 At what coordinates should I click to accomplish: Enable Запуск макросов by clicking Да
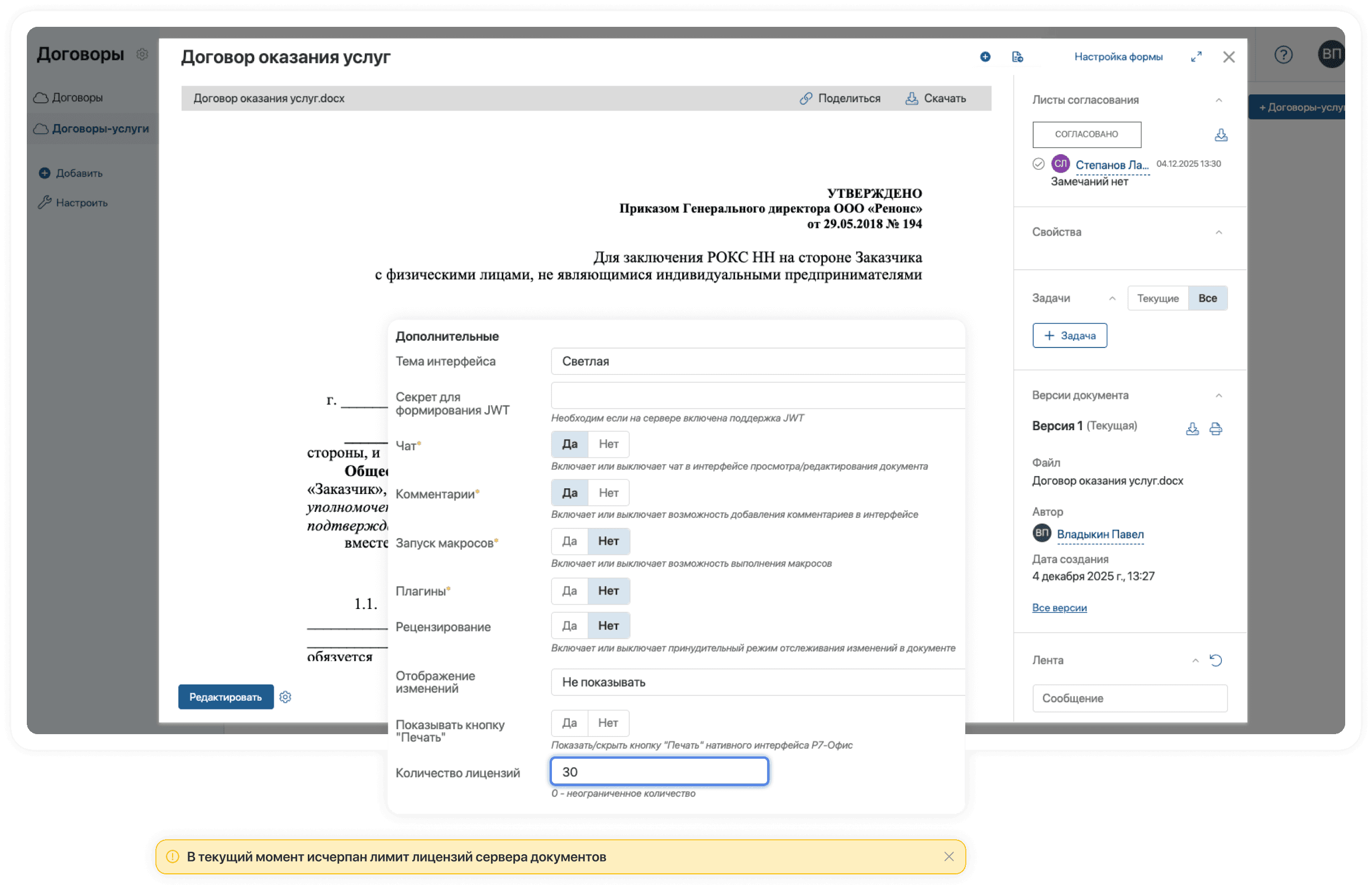pyautogui.click(x=569, y=541)
